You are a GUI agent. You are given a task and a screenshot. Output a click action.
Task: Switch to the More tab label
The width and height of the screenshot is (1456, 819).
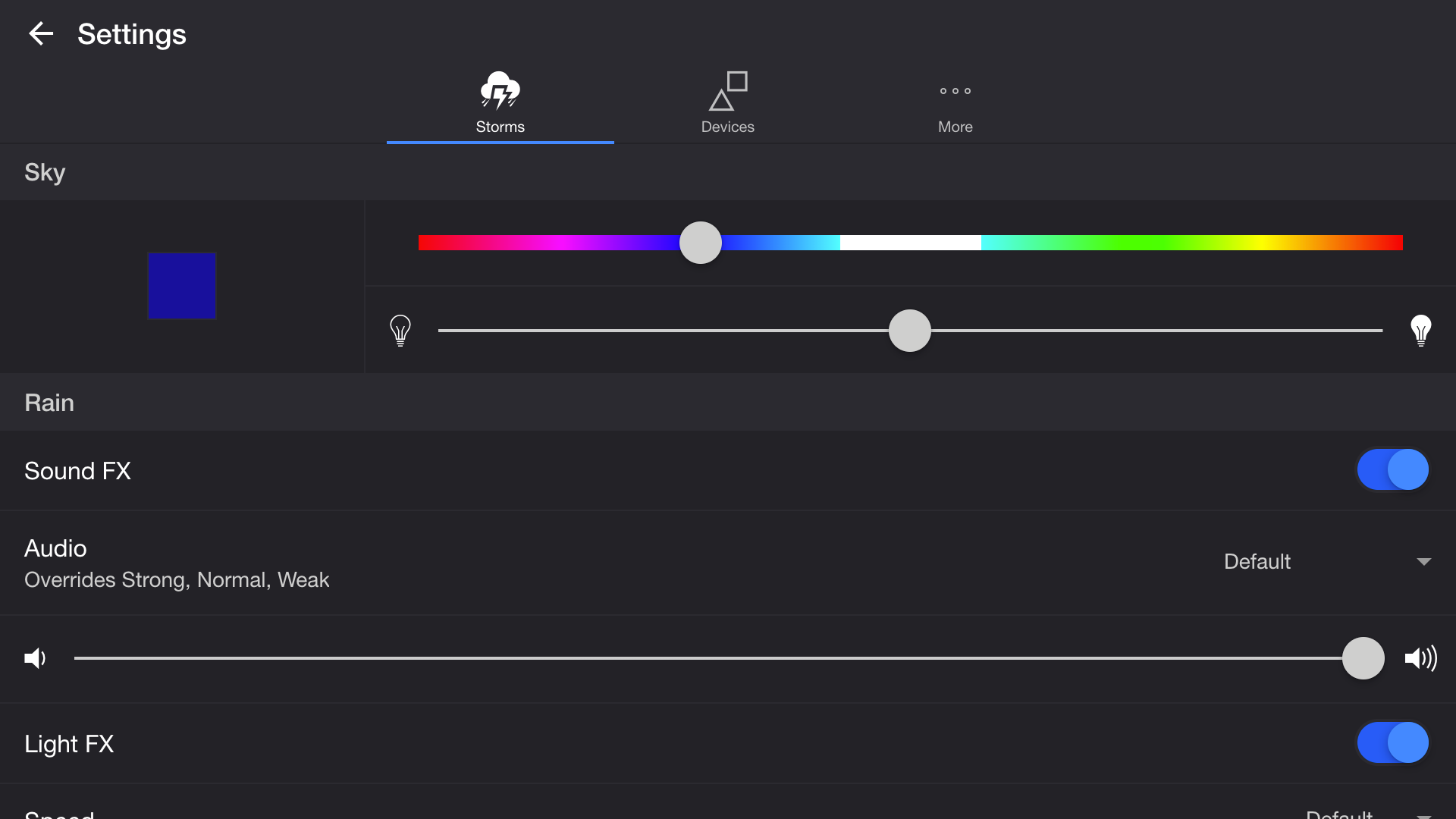pos(955,127)
